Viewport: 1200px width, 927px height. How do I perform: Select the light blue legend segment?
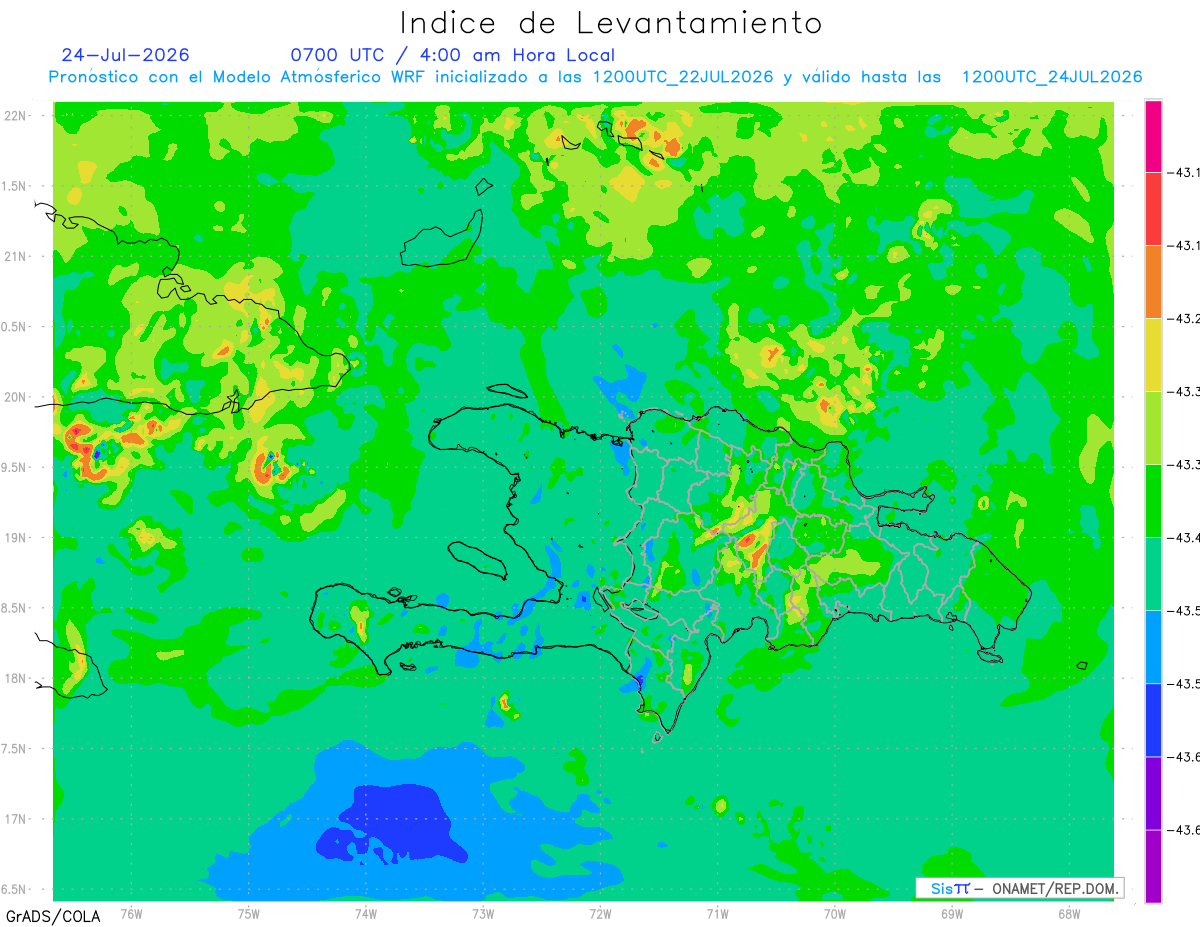pos(1153,647)
